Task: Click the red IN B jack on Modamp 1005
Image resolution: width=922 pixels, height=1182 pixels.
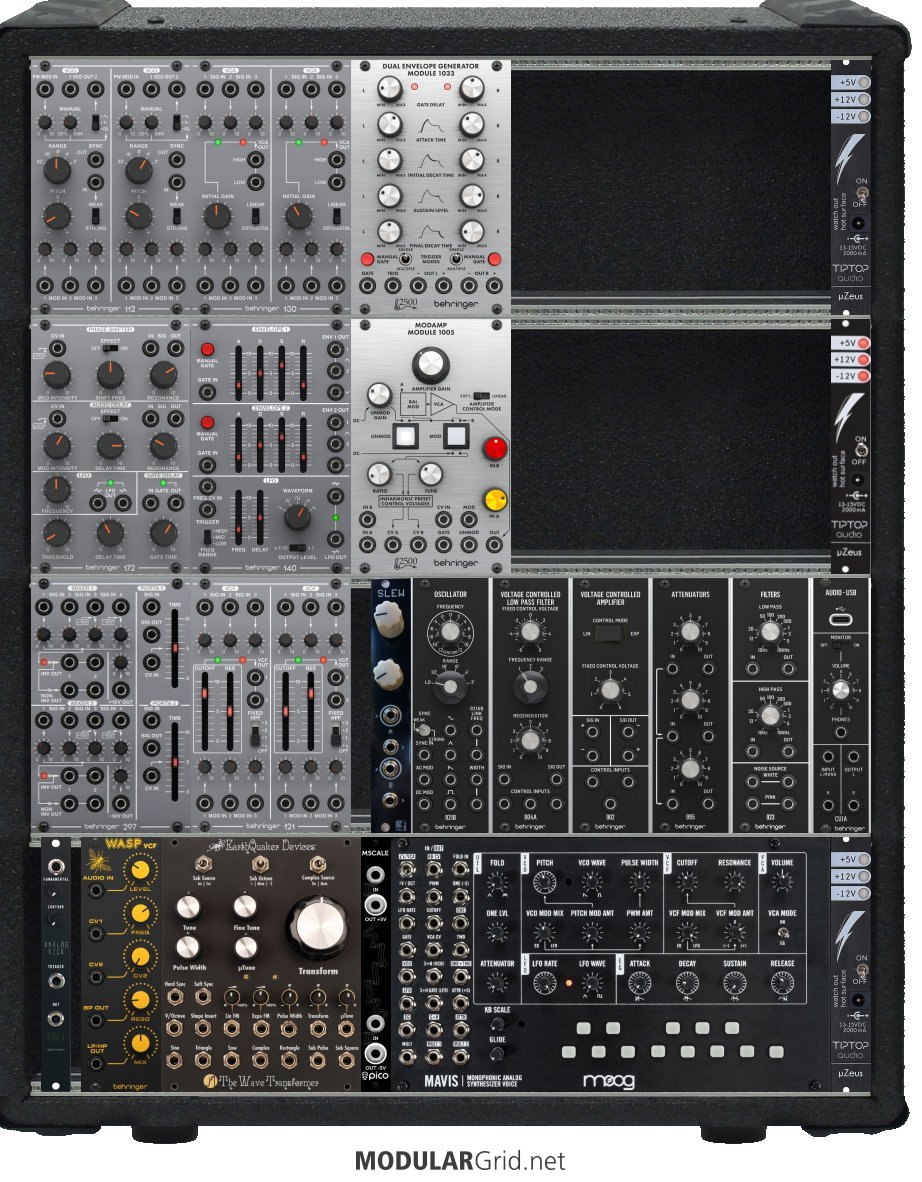Action: (x=495, y=448)
